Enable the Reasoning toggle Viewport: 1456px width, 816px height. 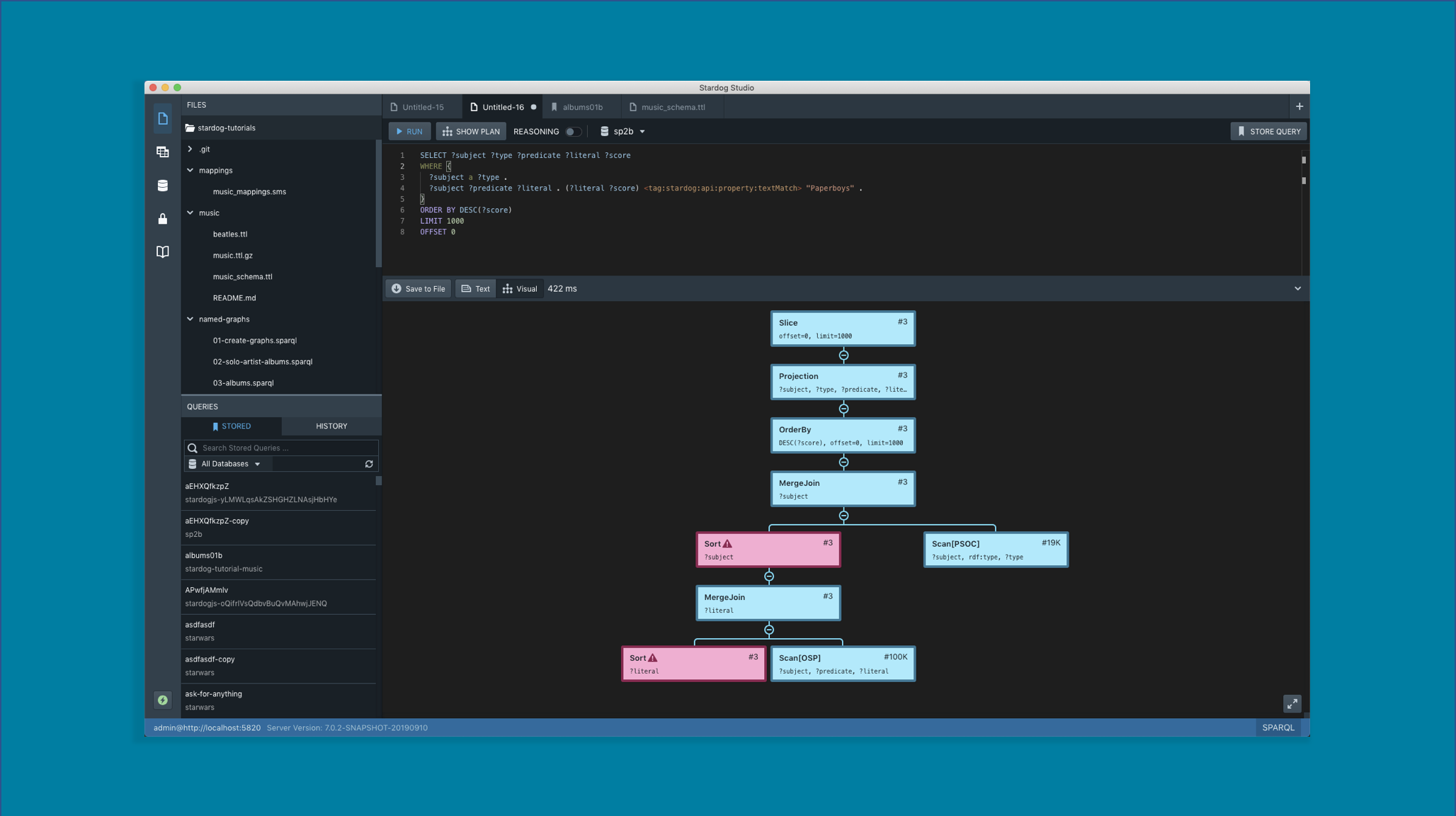pyautogui.click(x=574, y=131)
